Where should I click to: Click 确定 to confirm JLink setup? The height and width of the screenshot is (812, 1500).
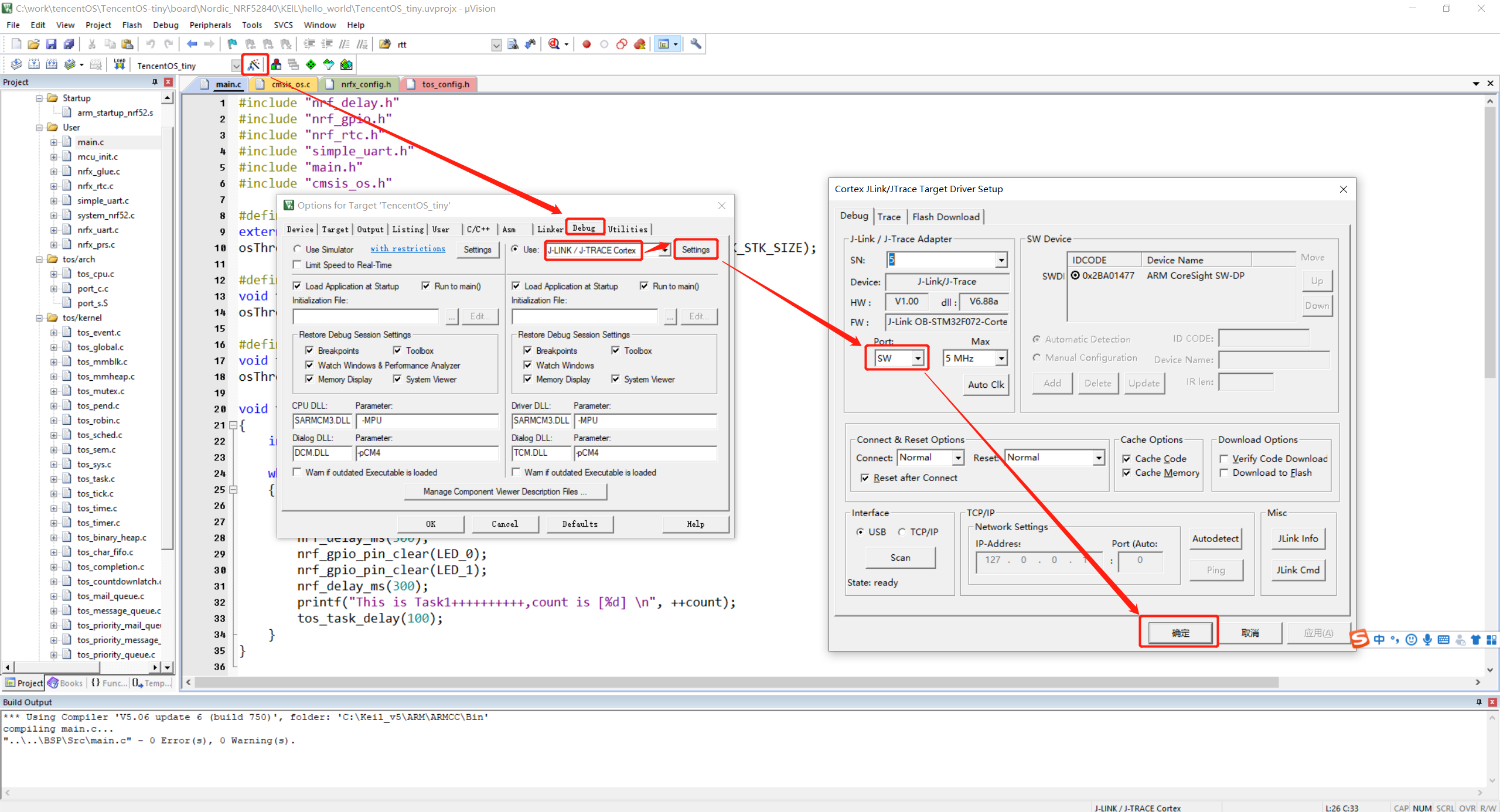coord(1180,633)
